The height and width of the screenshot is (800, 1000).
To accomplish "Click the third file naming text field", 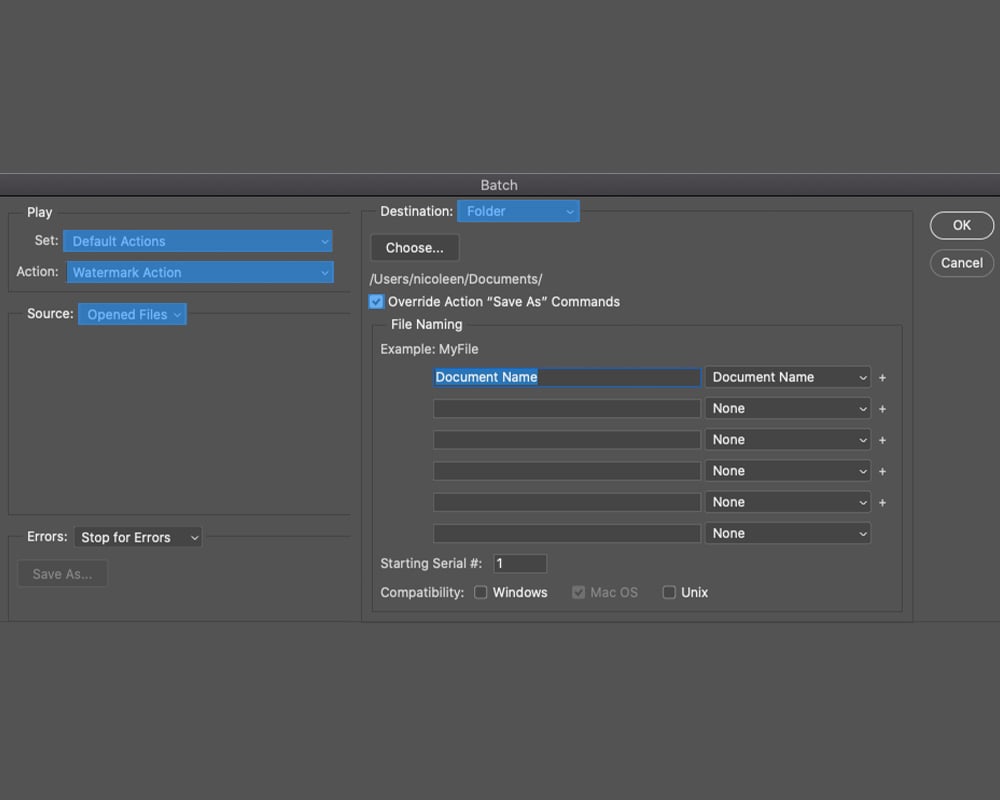I will tap(567, 440).
